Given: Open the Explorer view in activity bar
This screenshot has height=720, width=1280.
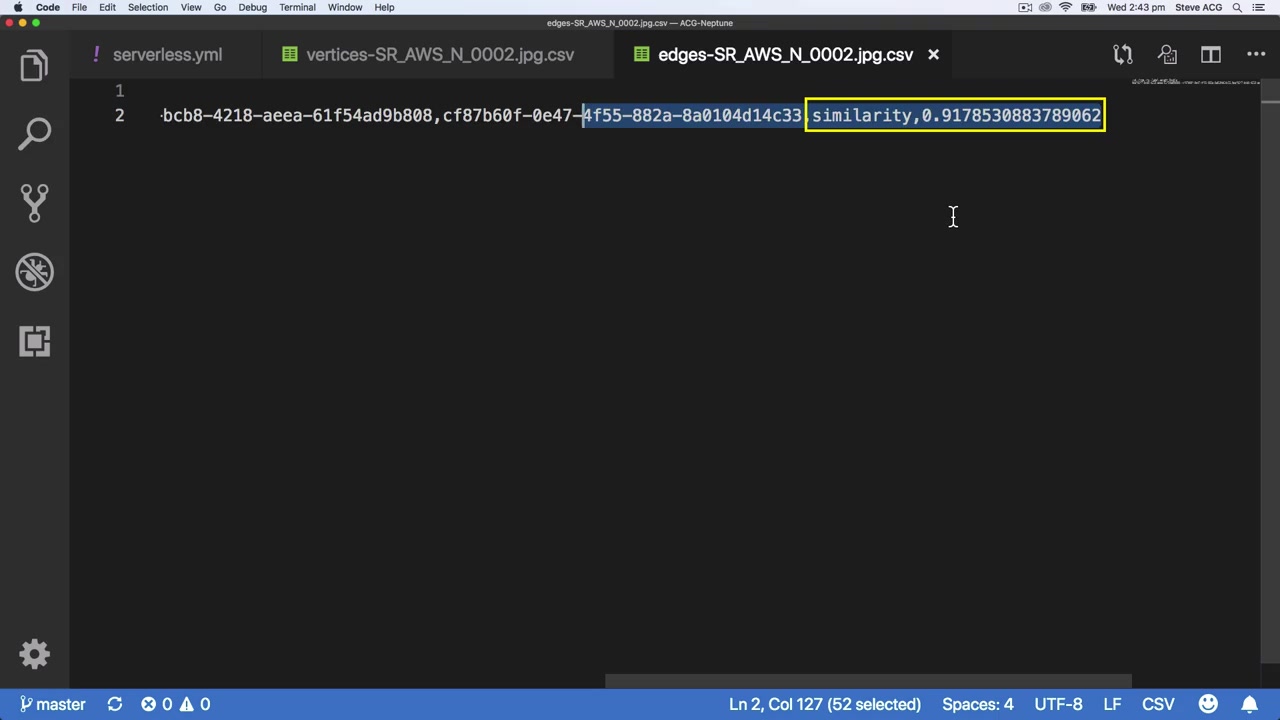Looking at the screenshot, I should (x=34, y=66).
